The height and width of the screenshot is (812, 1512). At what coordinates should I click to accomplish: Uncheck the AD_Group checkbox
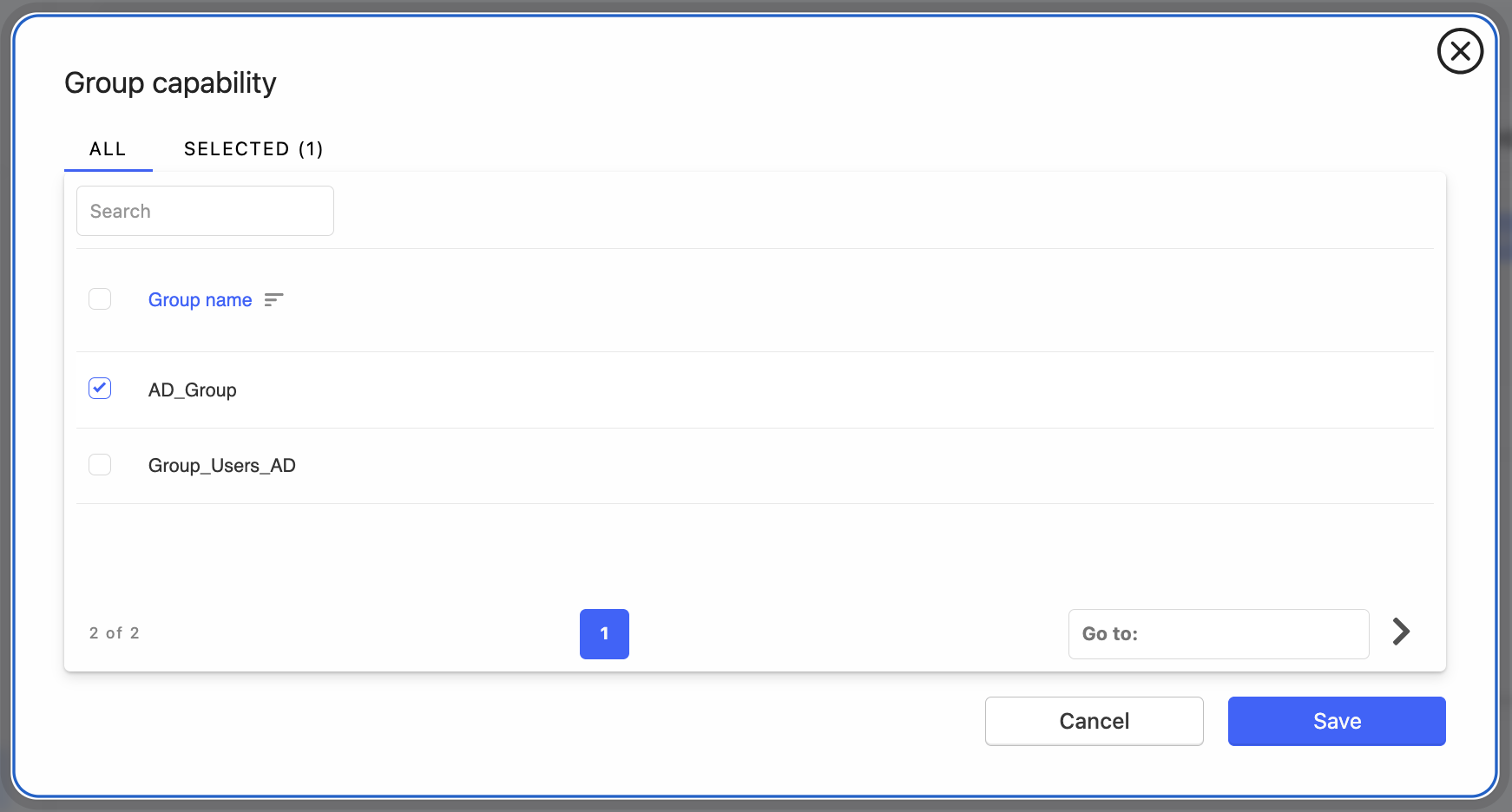pos(100,389)
